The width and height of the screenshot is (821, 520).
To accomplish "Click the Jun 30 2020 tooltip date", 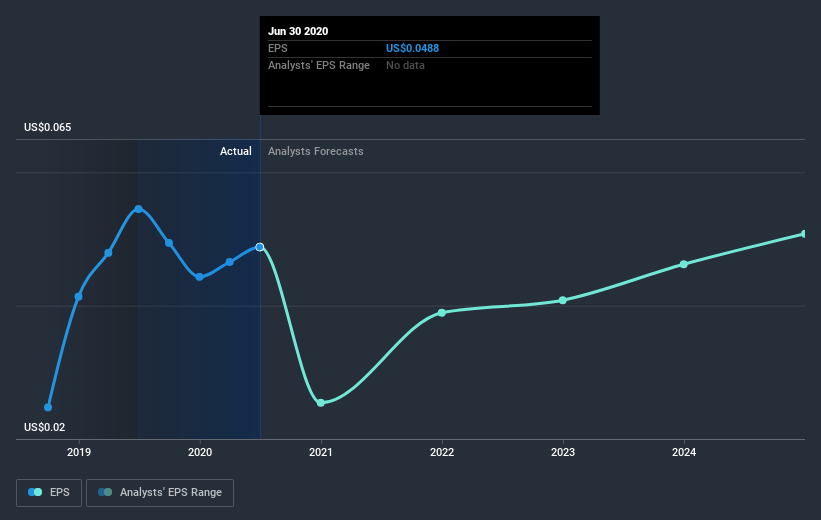I will (298, 31).
